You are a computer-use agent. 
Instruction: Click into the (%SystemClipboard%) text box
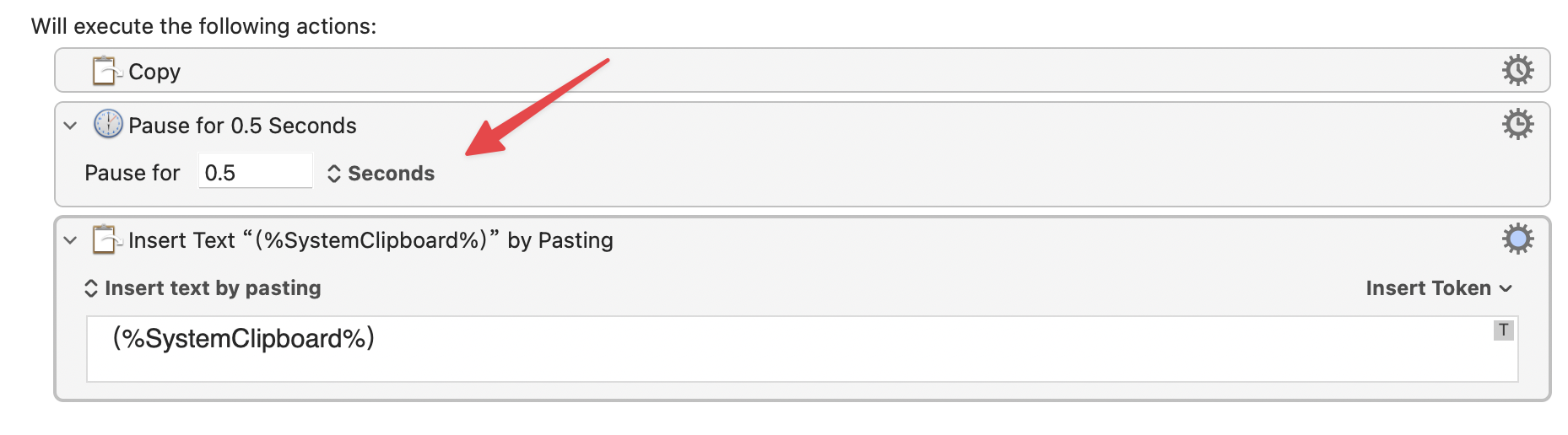pyautogui.click(x=802, y=349)
